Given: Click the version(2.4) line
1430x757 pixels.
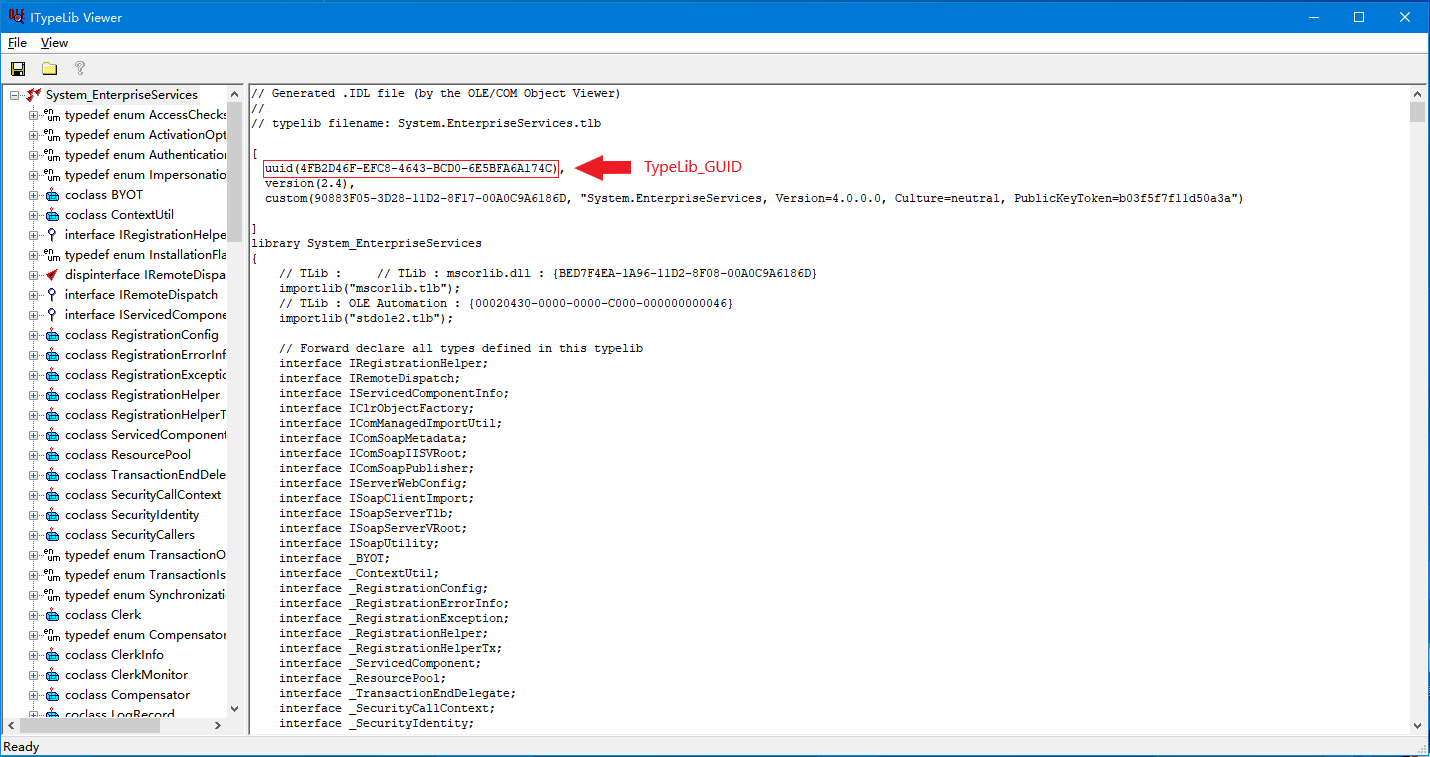Looking at the screenshot, I should (x=310, y=183).
